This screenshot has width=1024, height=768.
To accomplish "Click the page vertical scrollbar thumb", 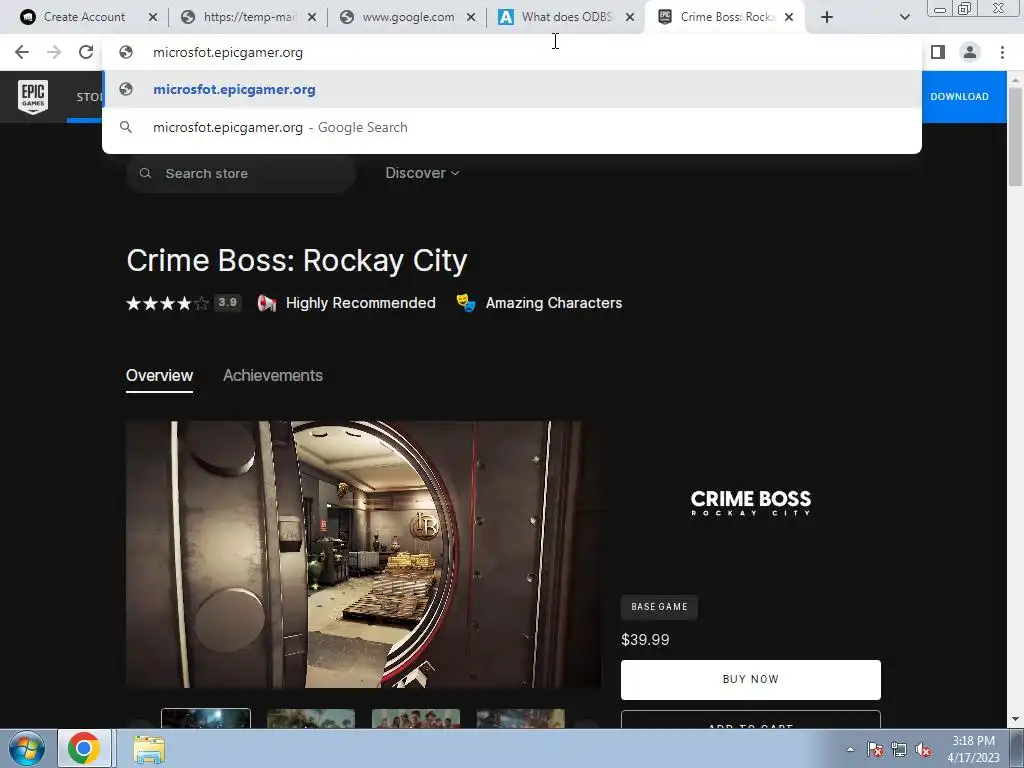I will [x=1015, y=136].
